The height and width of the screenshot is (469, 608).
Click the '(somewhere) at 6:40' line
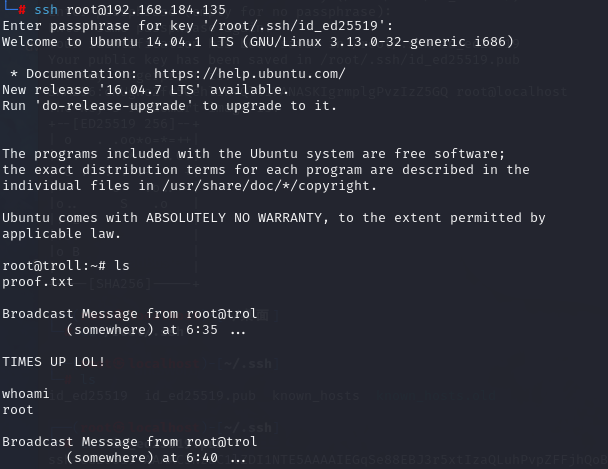click(x=156, y=458)
